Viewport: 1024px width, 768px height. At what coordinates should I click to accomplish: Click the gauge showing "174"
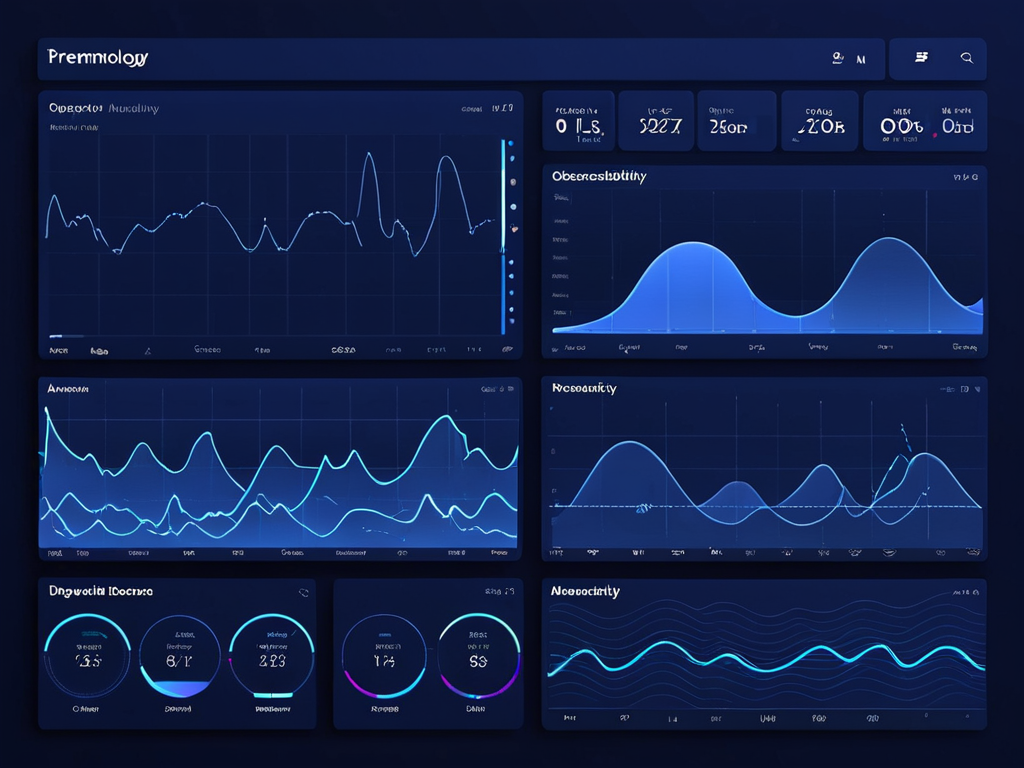384,656
